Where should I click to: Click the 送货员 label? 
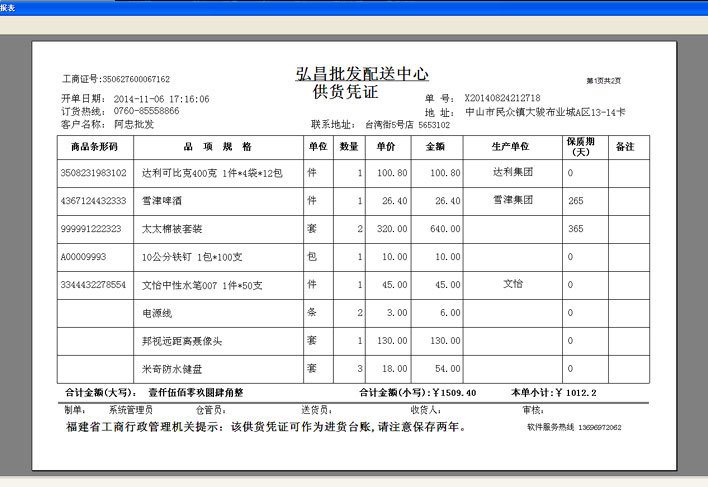point(317,410)
